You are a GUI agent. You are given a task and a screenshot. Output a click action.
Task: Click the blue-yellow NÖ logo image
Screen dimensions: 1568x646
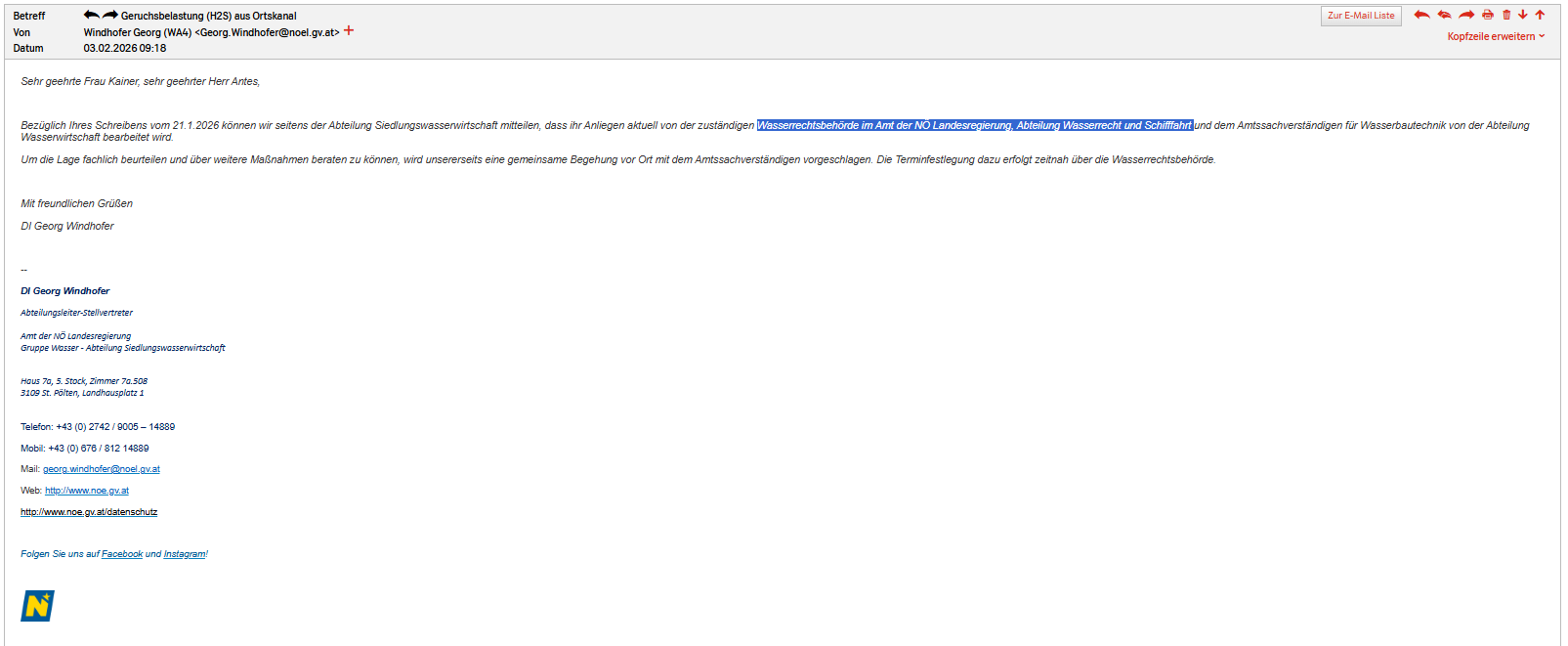tap(37, 606)
